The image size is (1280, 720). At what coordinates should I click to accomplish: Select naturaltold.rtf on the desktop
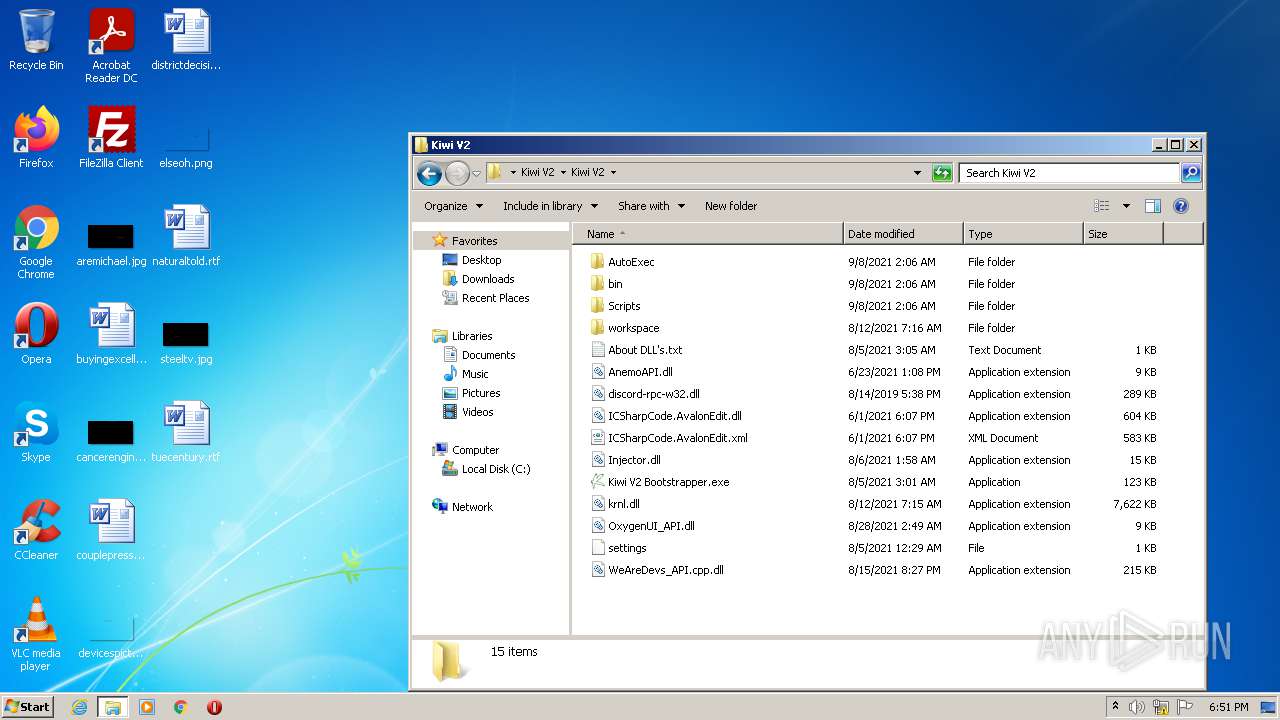pos(186,236)
